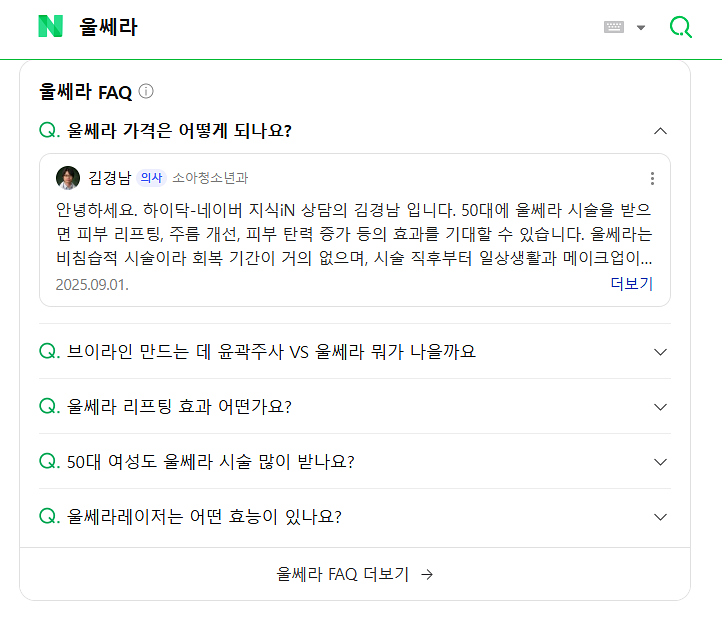Image resolution: width=722 pixels, height=625 pixels.
Task: Collapse the 울쎄라 가격은 어떻게 되나요 answer
Action: 659,131
